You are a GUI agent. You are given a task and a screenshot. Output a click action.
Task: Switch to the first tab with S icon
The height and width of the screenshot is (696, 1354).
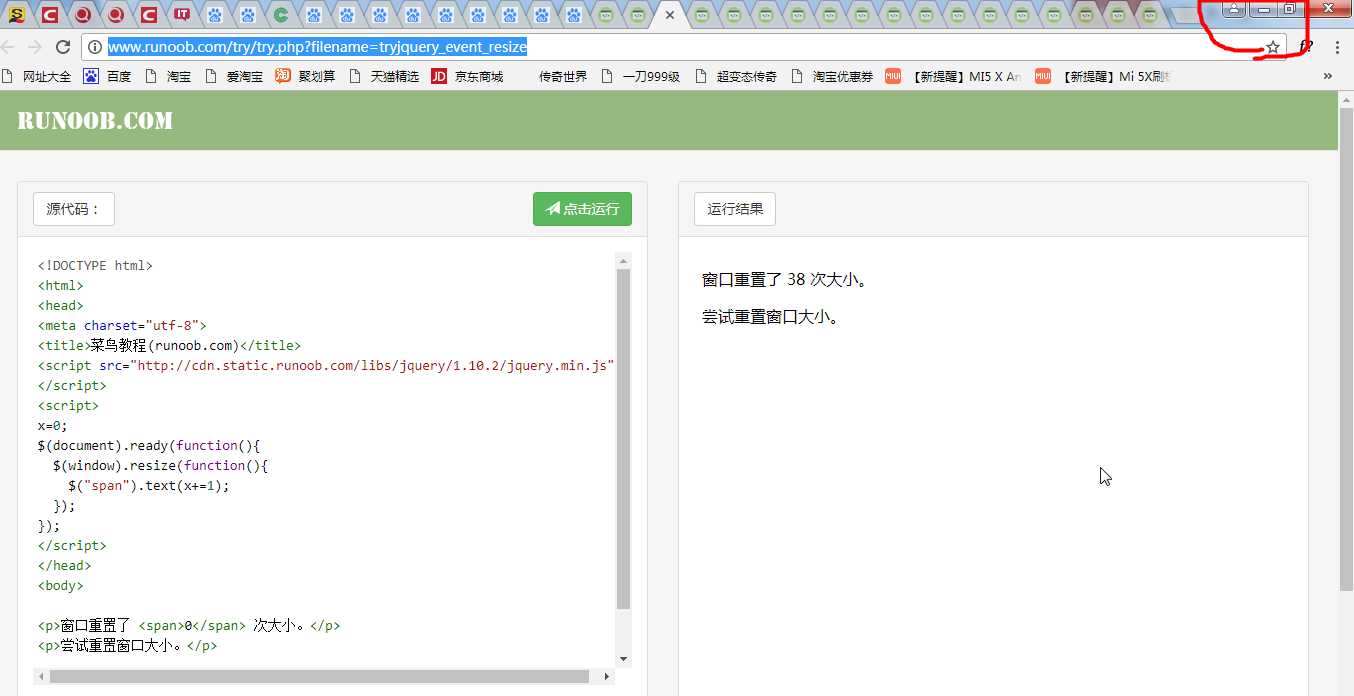click(x=17, y=15)
